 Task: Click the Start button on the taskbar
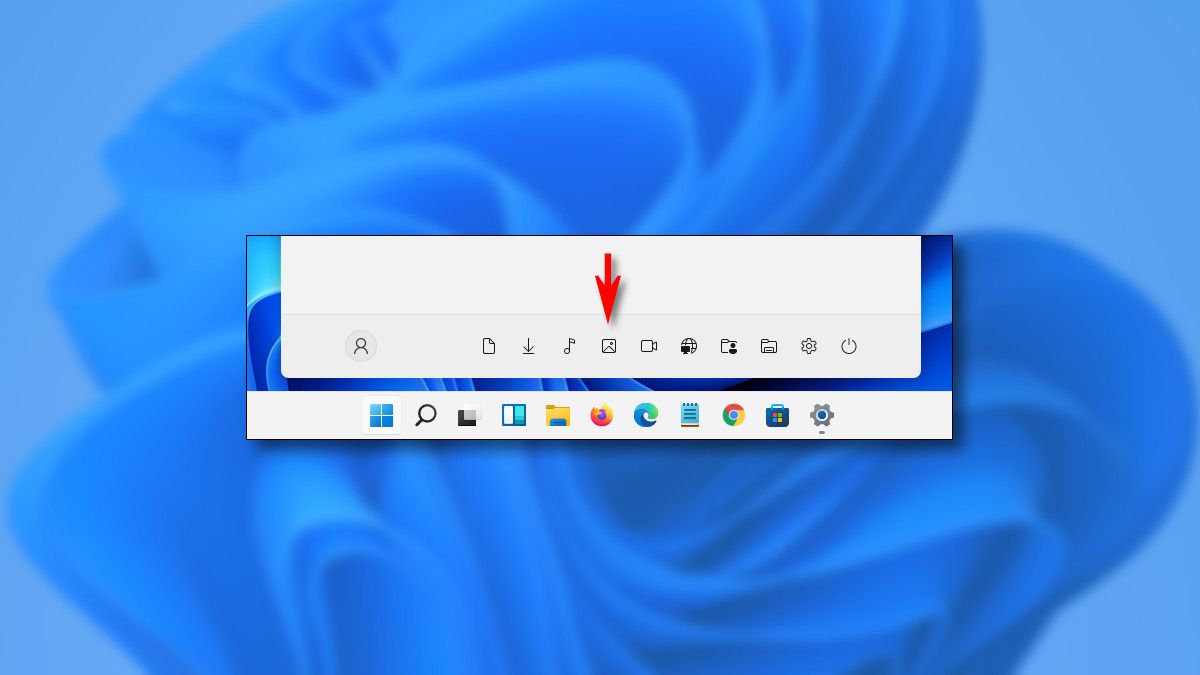pyautogui.click(x=383, y=415)
